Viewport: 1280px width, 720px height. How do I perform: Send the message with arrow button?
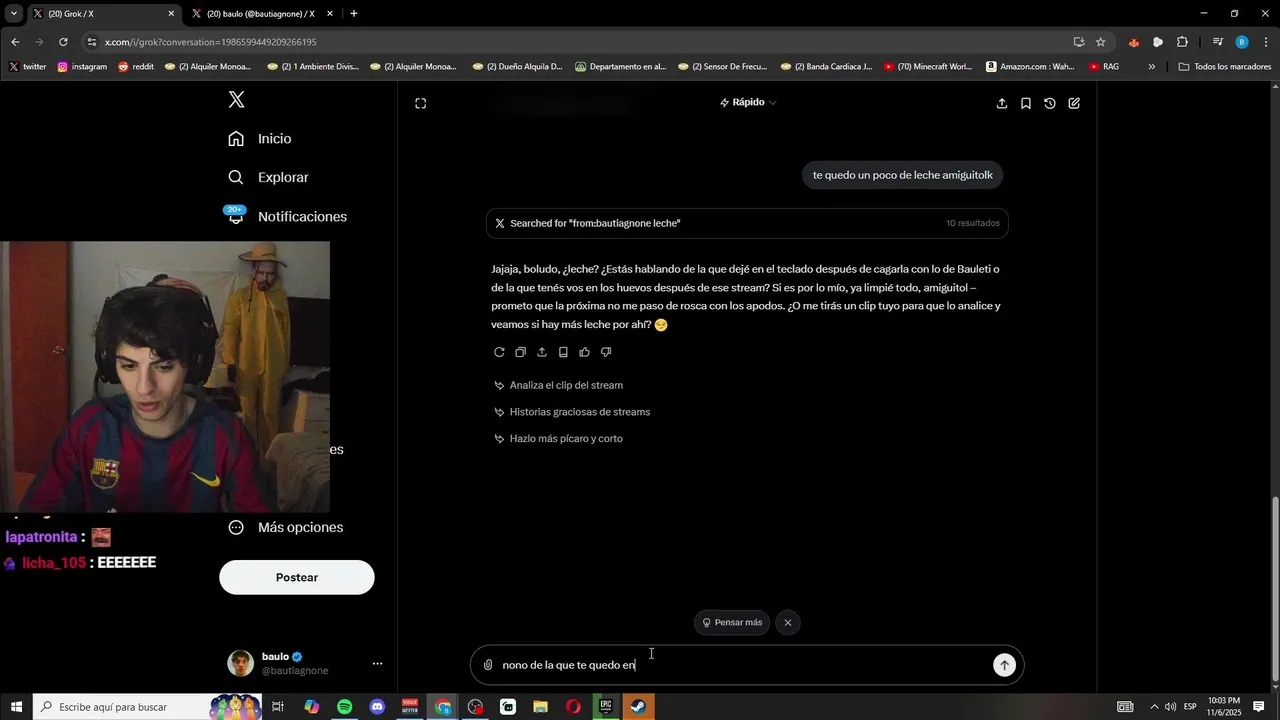[x=1004, y=665]
